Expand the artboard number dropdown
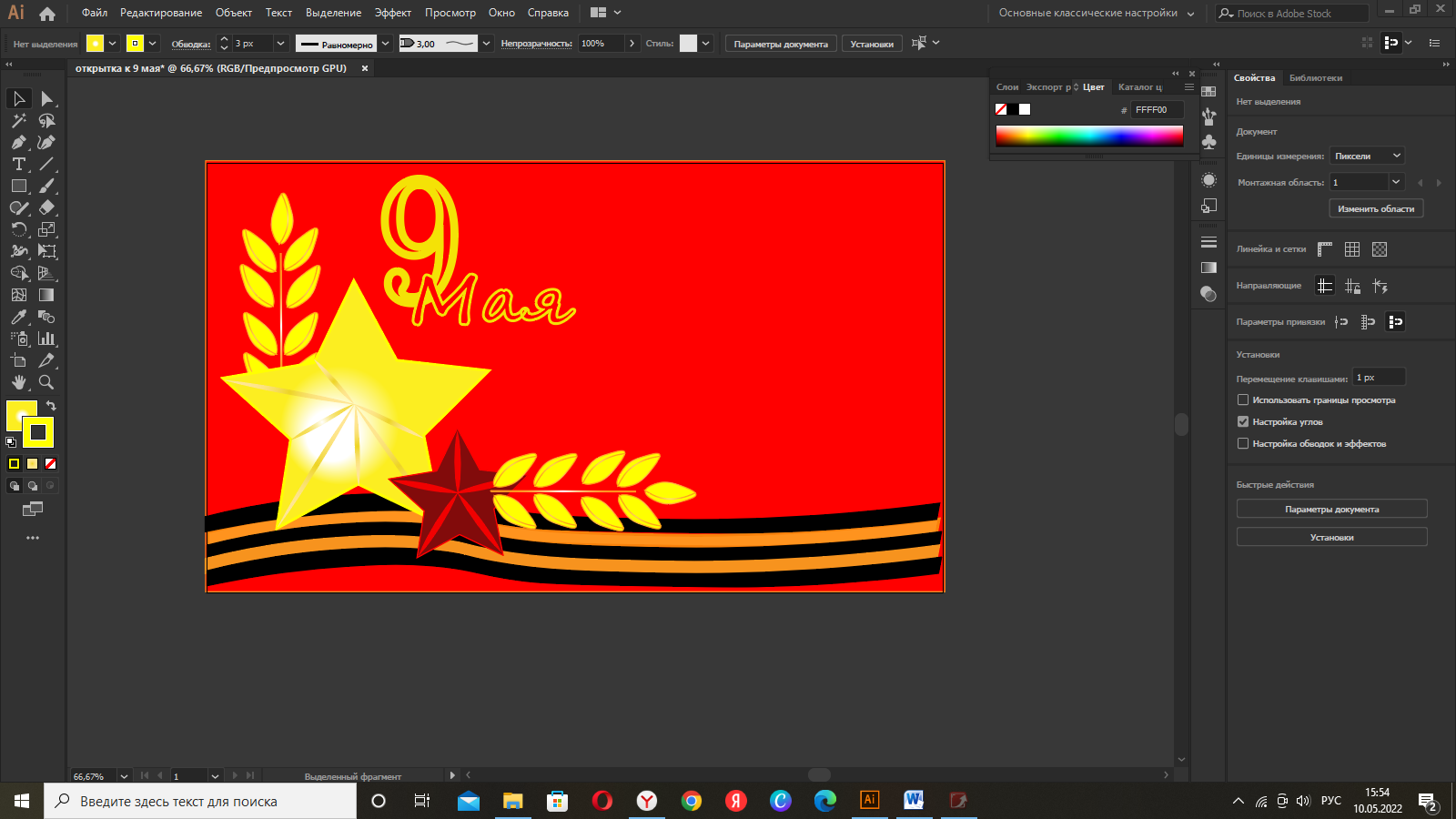 pos(1395,182)
